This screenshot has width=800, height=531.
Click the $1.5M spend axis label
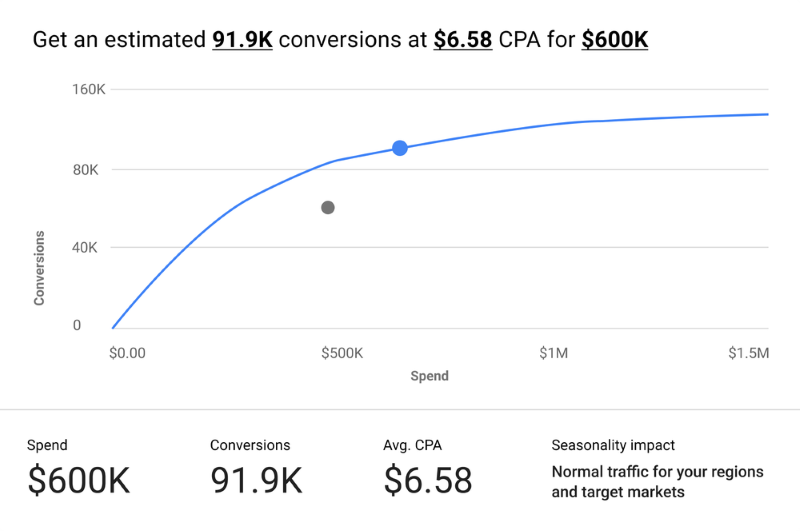pyautogui.click(x=748, y=353)
